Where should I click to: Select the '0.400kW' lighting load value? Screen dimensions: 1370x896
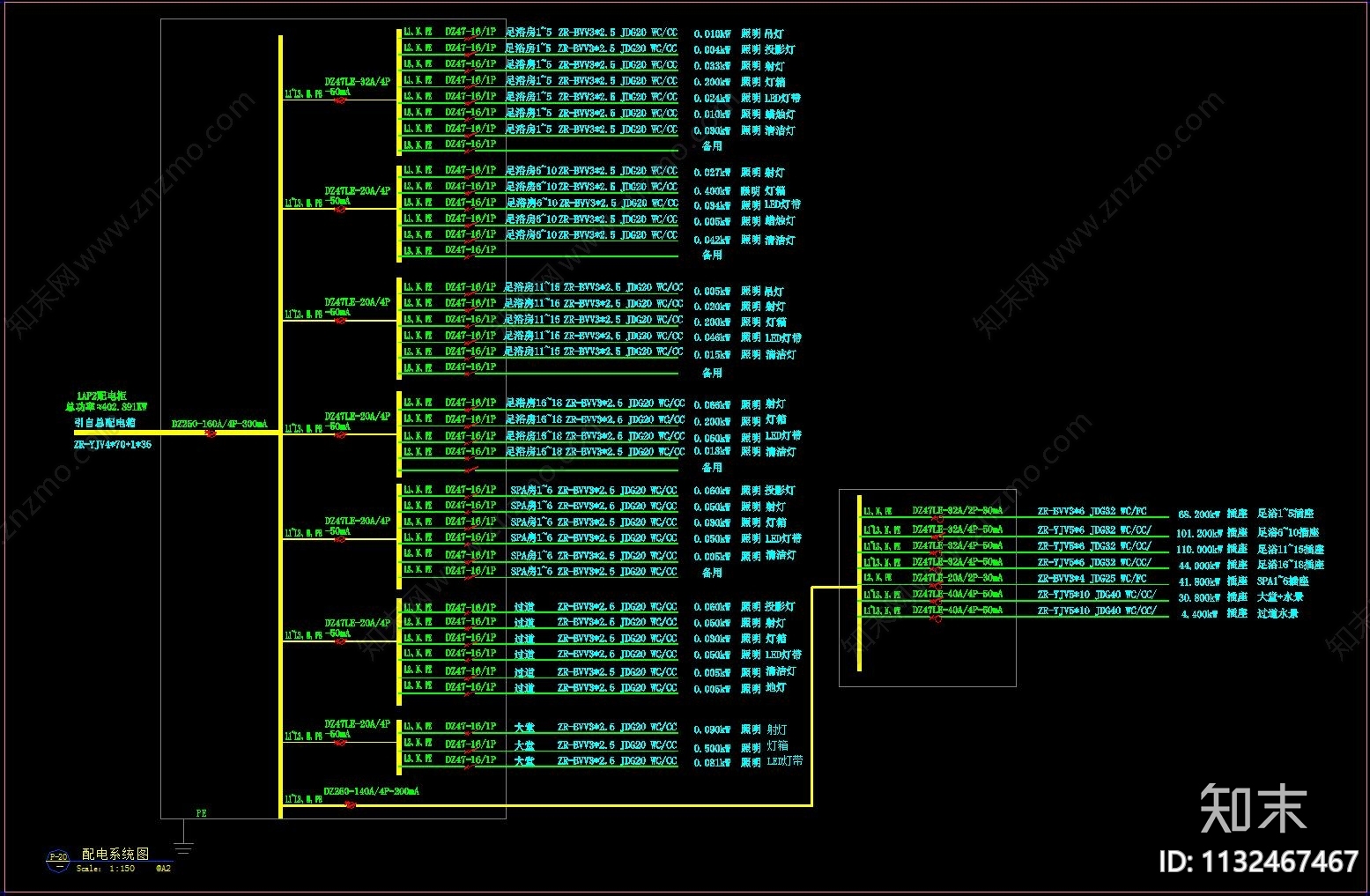coord(712,191)
